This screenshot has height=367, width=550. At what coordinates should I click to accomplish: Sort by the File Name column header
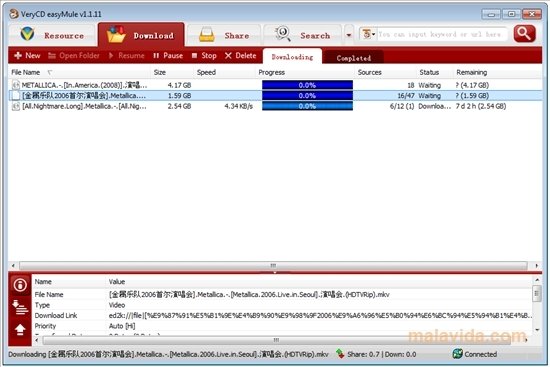pyautogui.click(x=80, y=72)
